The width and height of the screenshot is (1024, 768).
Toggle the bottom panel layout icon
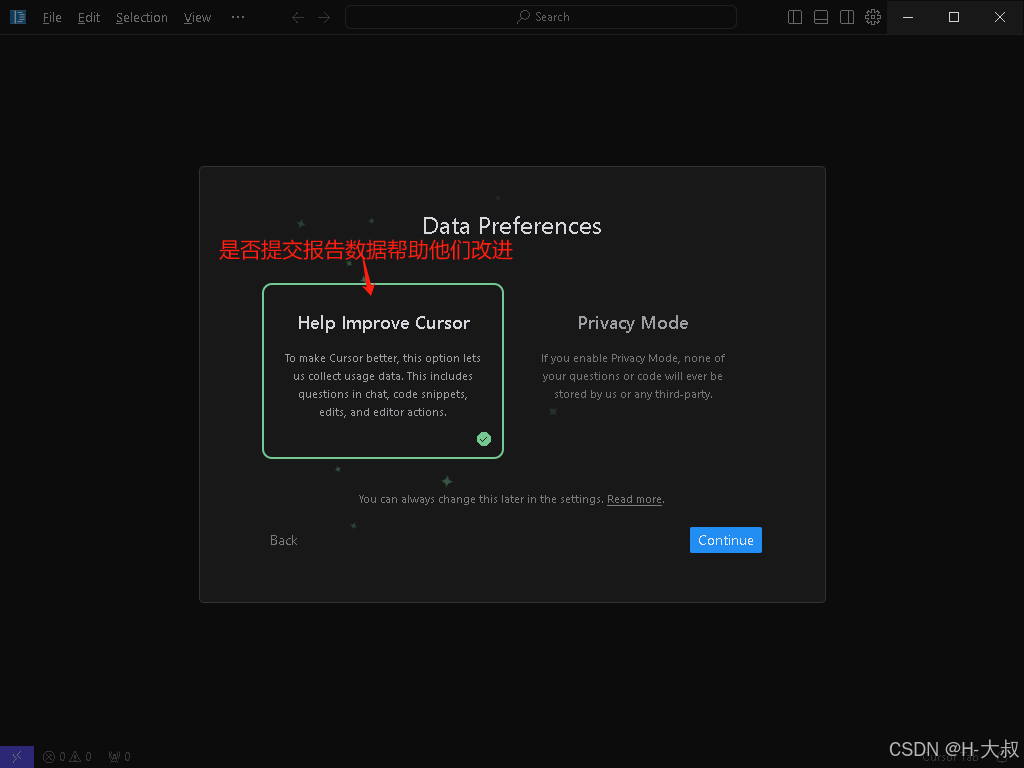tap(821, 17)
